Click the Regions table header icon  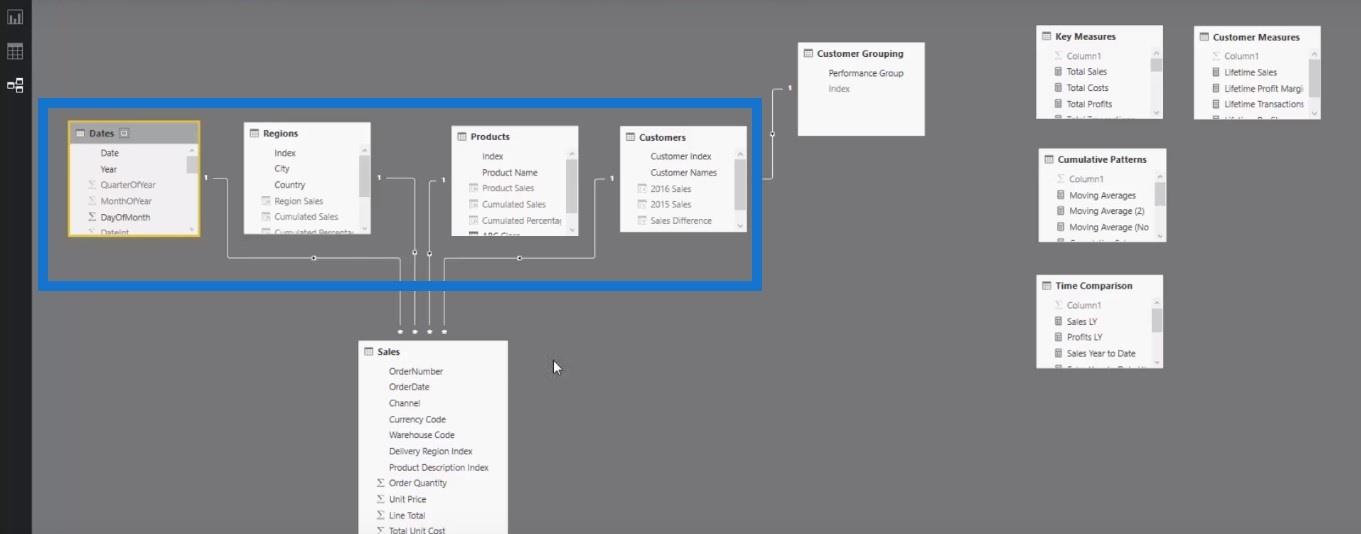pos(254,133)
